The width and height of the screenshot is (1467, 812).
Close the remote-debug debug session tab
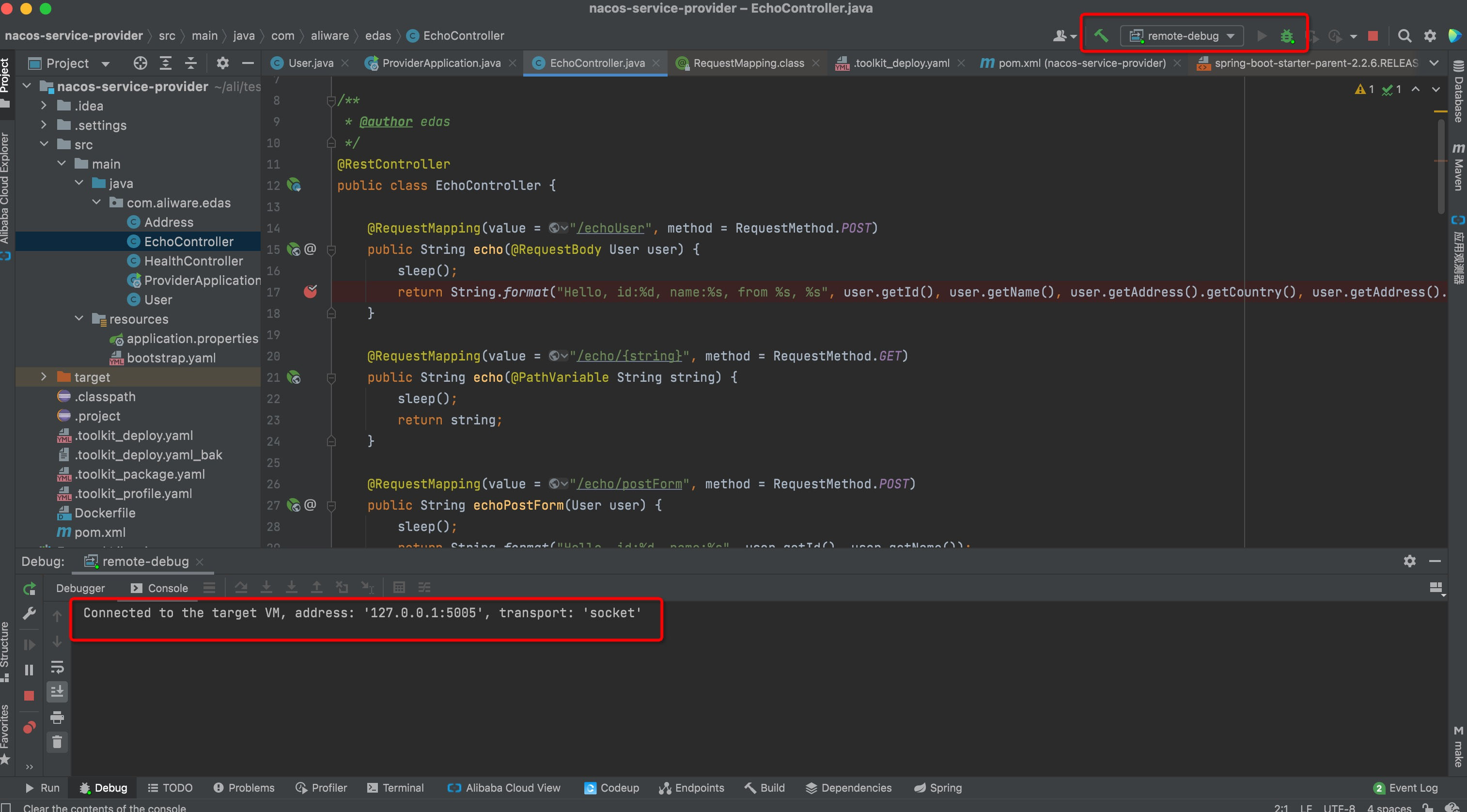(x=199, y=562)
